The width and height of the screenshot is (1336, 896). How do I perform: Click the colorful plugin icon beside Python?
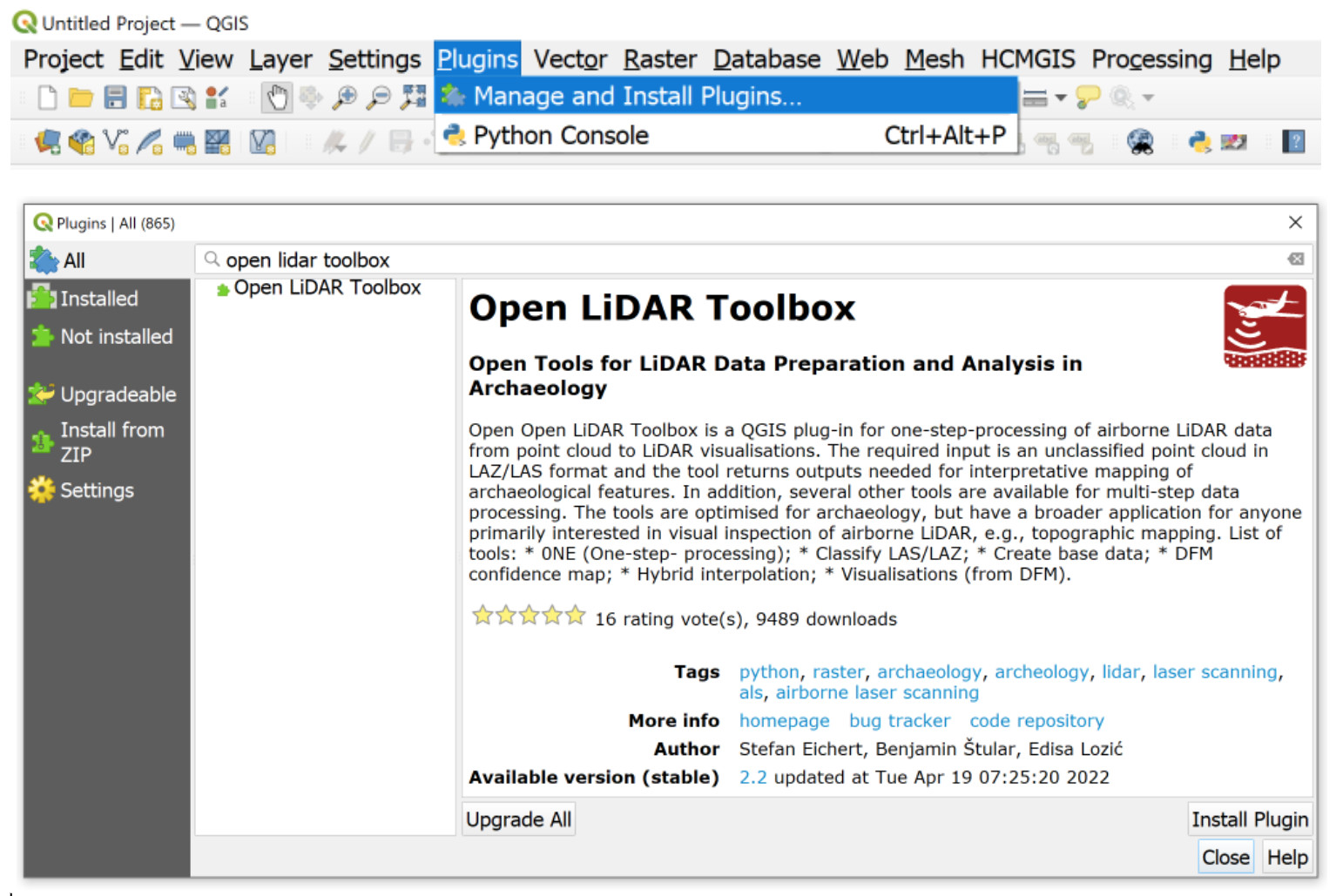pyautogui.click(x=1233, y=141)
